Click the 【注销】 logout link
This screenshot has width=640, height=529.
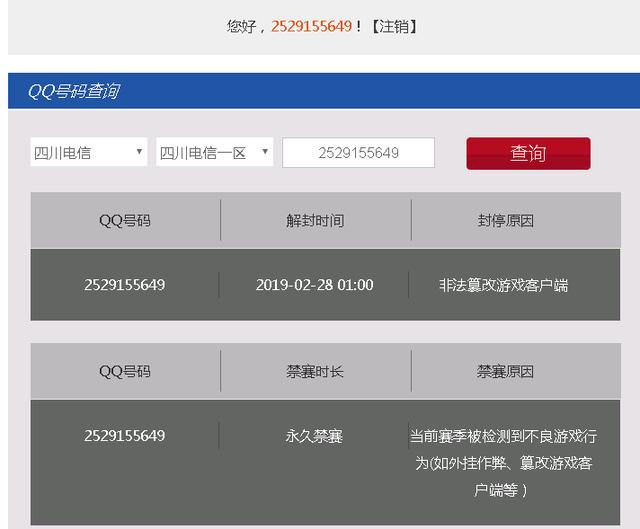(x=394, y=26)
